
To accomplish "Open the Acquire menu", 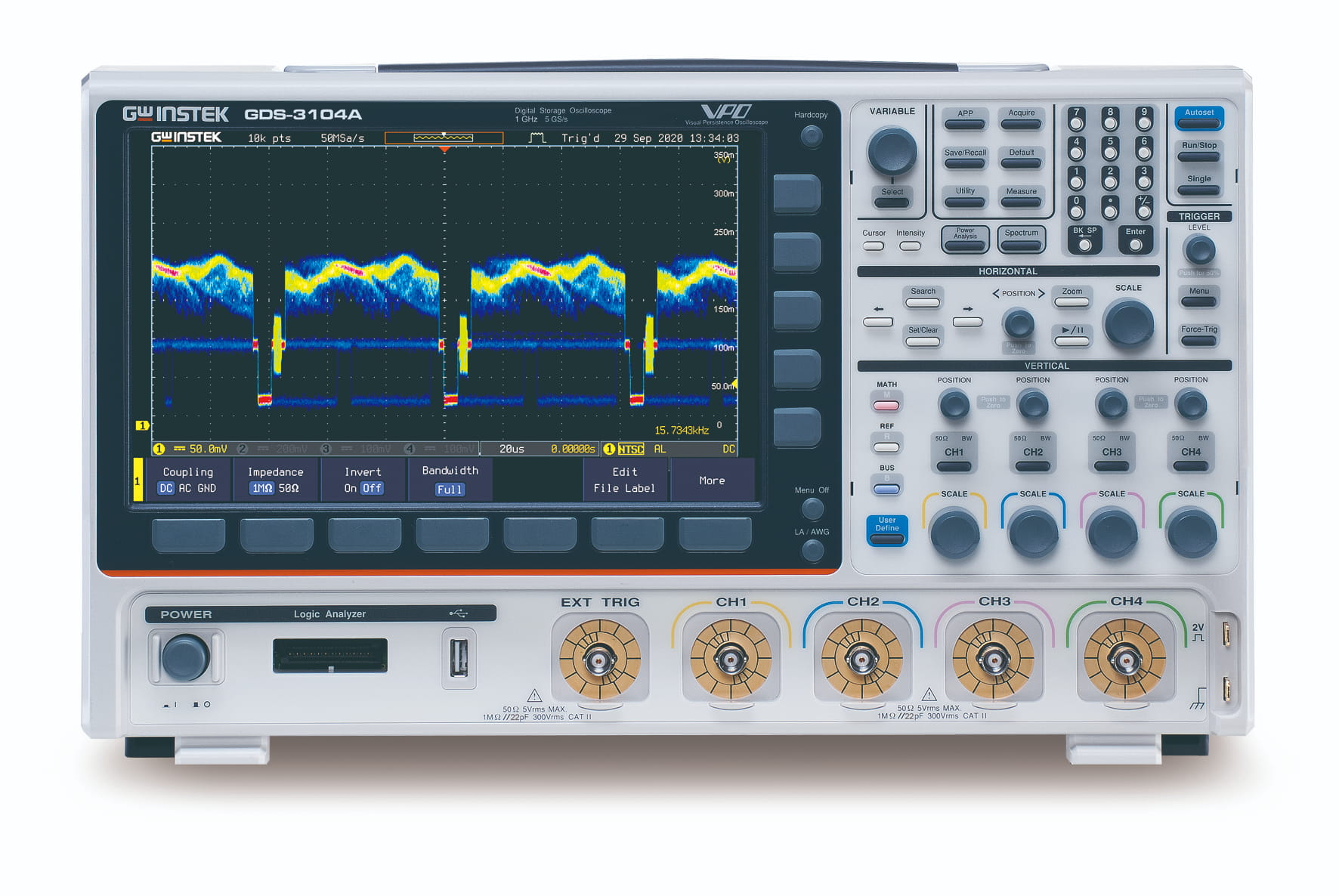I will (x=1021, y=119).
